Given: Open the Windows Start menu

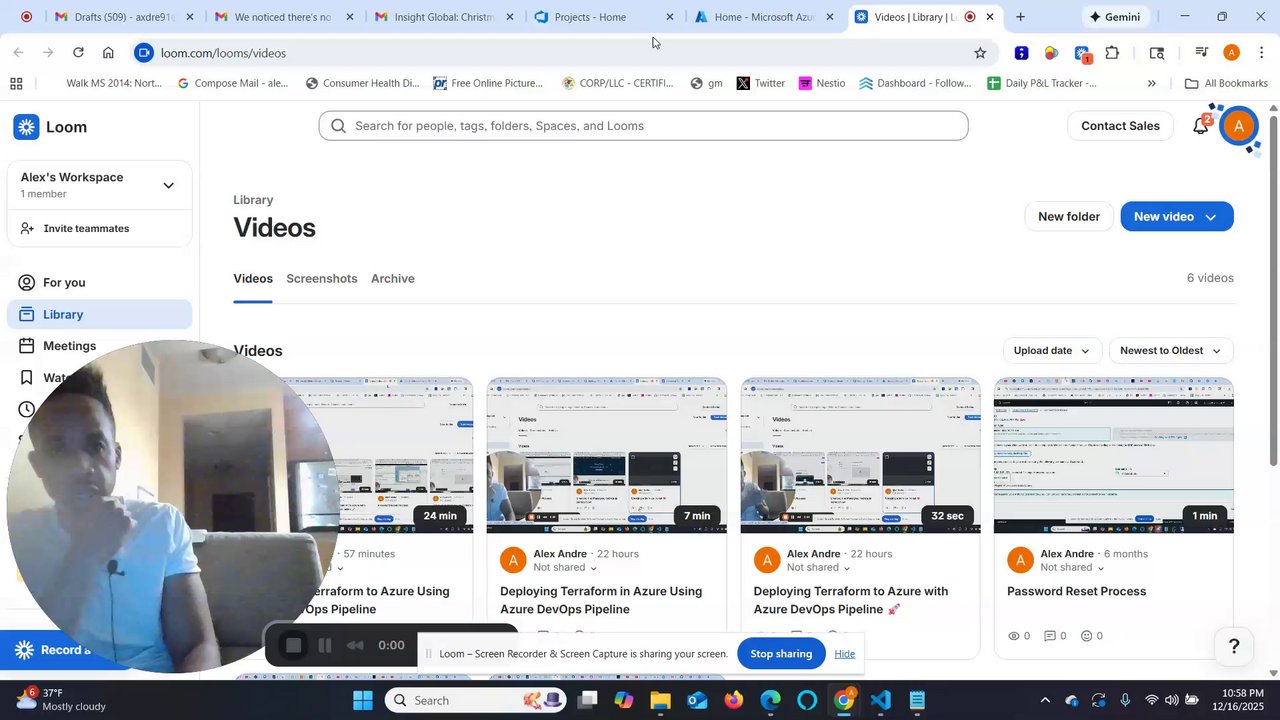Looking at the screenshot, I should 362,700.
